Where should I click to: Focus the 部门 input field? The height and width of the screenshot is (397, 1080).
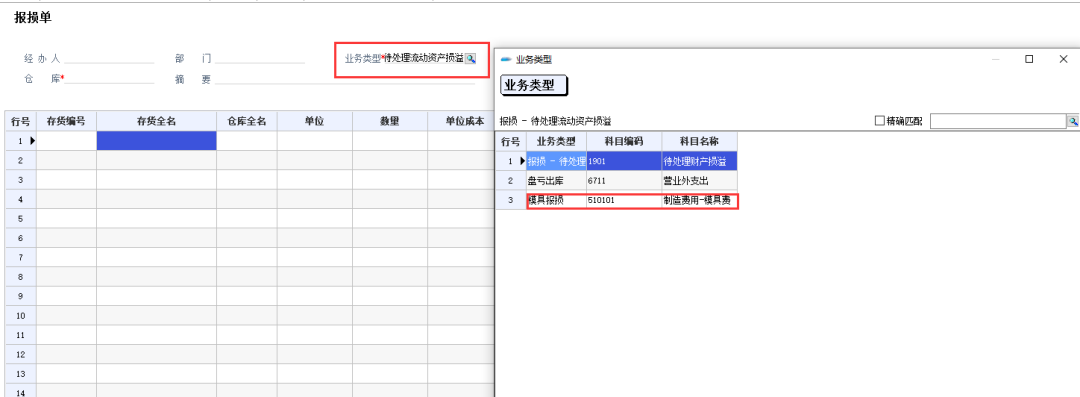(x=260, y=58)
